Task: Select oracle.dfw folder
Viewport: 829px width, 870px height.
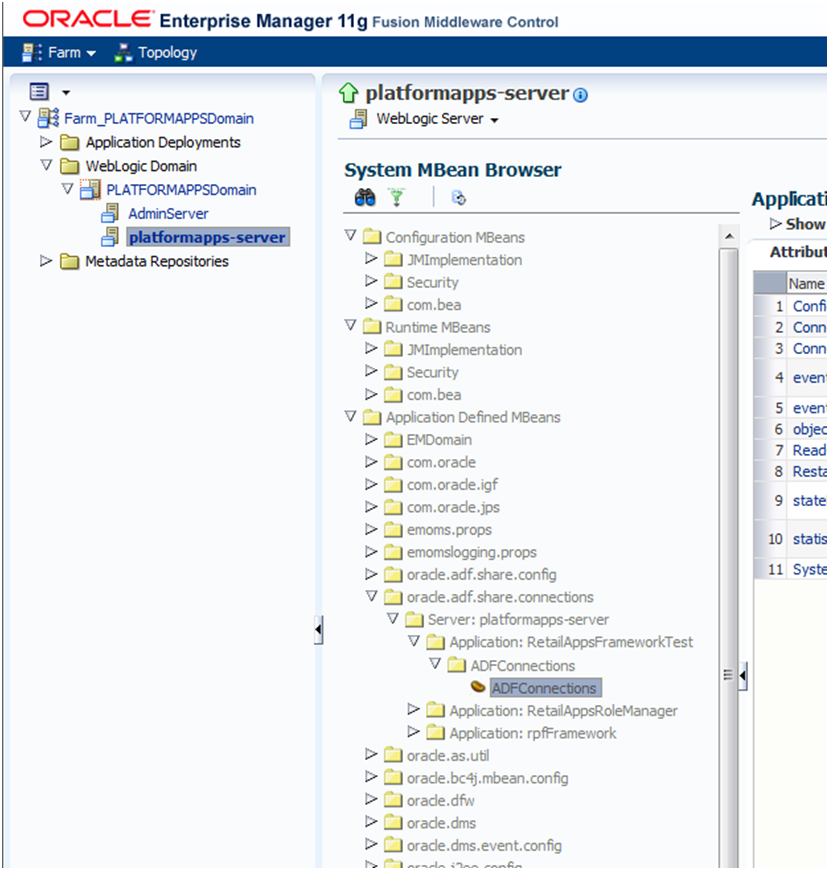Action: click(440, 801)
